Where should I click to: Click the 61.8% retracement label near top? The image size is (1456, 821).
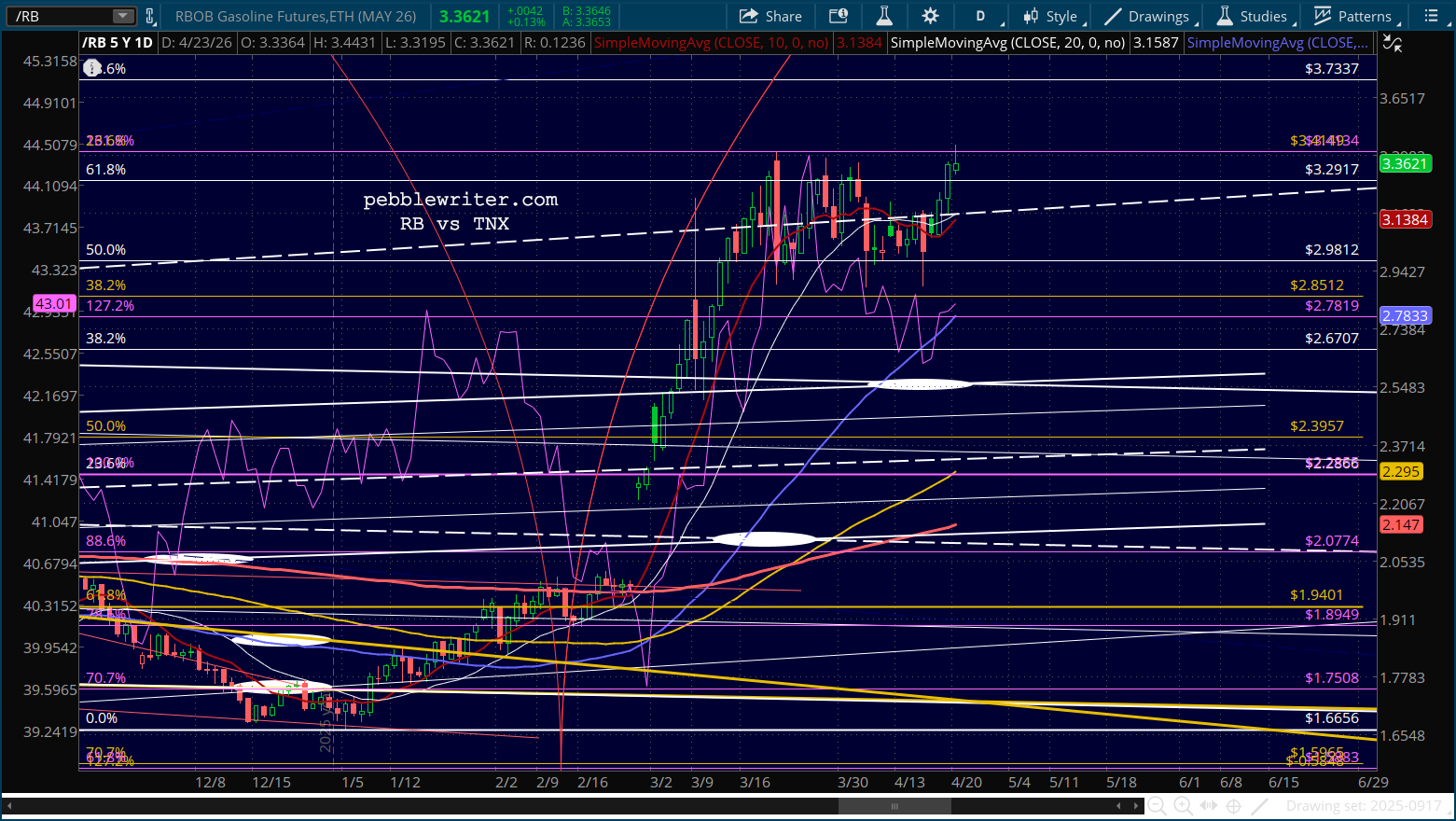(x=105, y=169)
